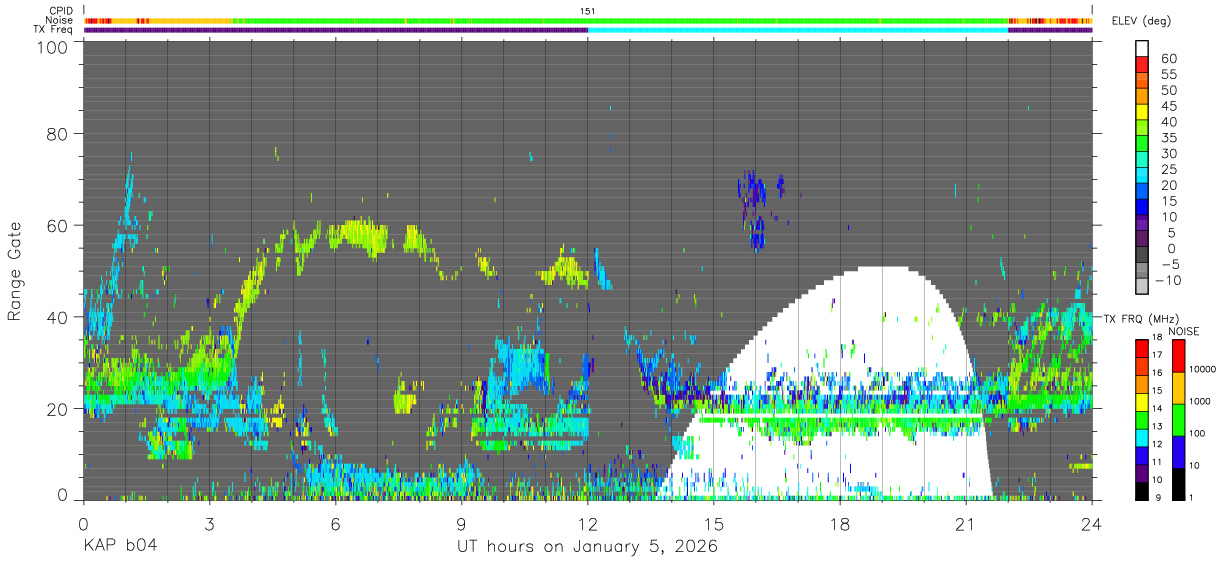Click the TX Freq row label
The image size is (1228, 567).
(x=53, y=30)
